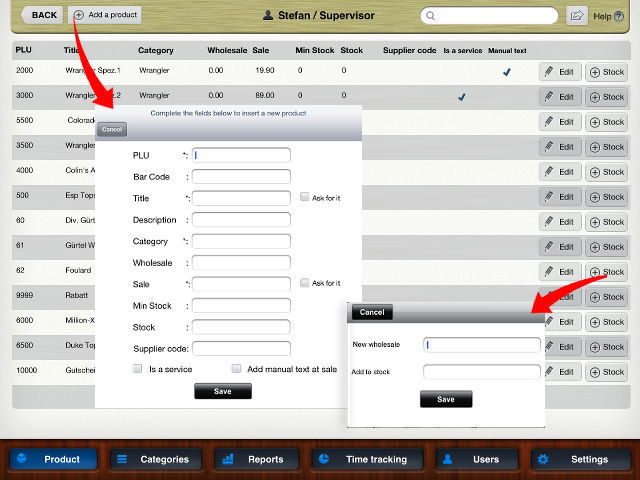Click the New wholesale input field

pos(481,345)
